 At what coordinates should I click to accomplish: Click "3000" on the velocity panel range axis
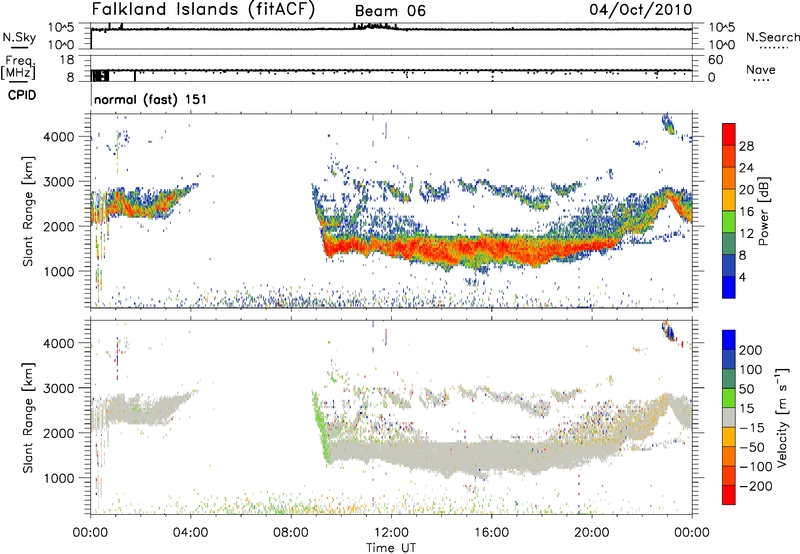[58, 388]
